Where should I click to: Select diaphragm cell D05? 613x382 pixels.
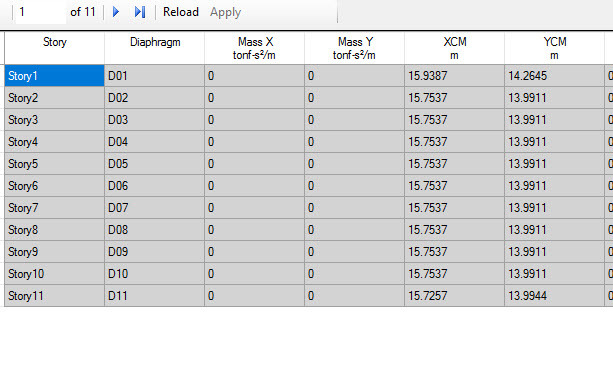click(x=154, y=164)
